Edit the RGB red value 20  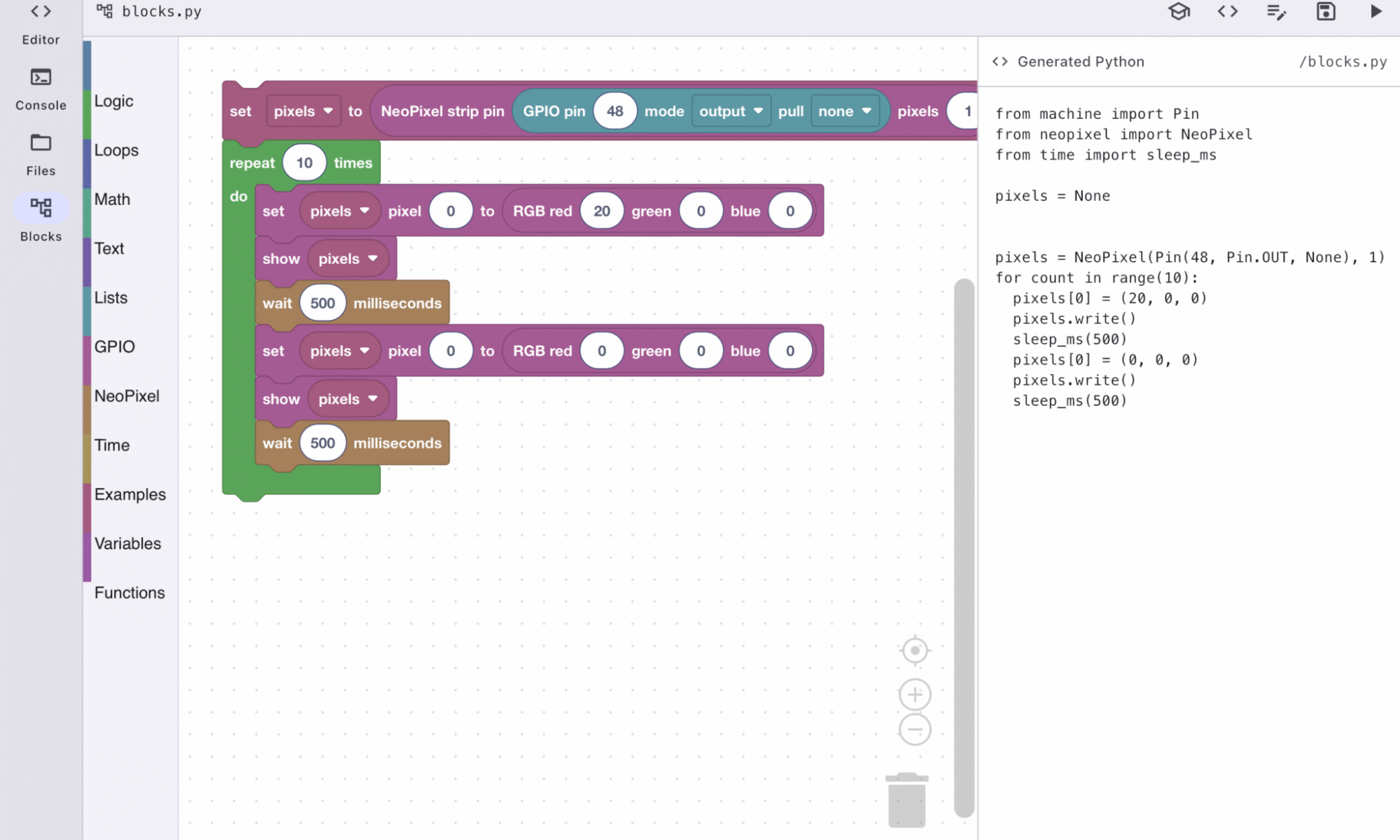point(602,211)
